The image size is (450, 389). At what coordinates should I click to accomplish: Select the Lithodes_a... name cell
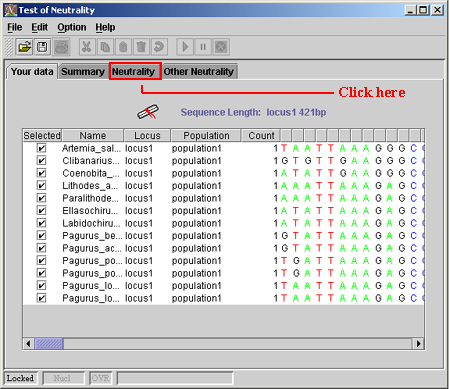click(92, 186)
